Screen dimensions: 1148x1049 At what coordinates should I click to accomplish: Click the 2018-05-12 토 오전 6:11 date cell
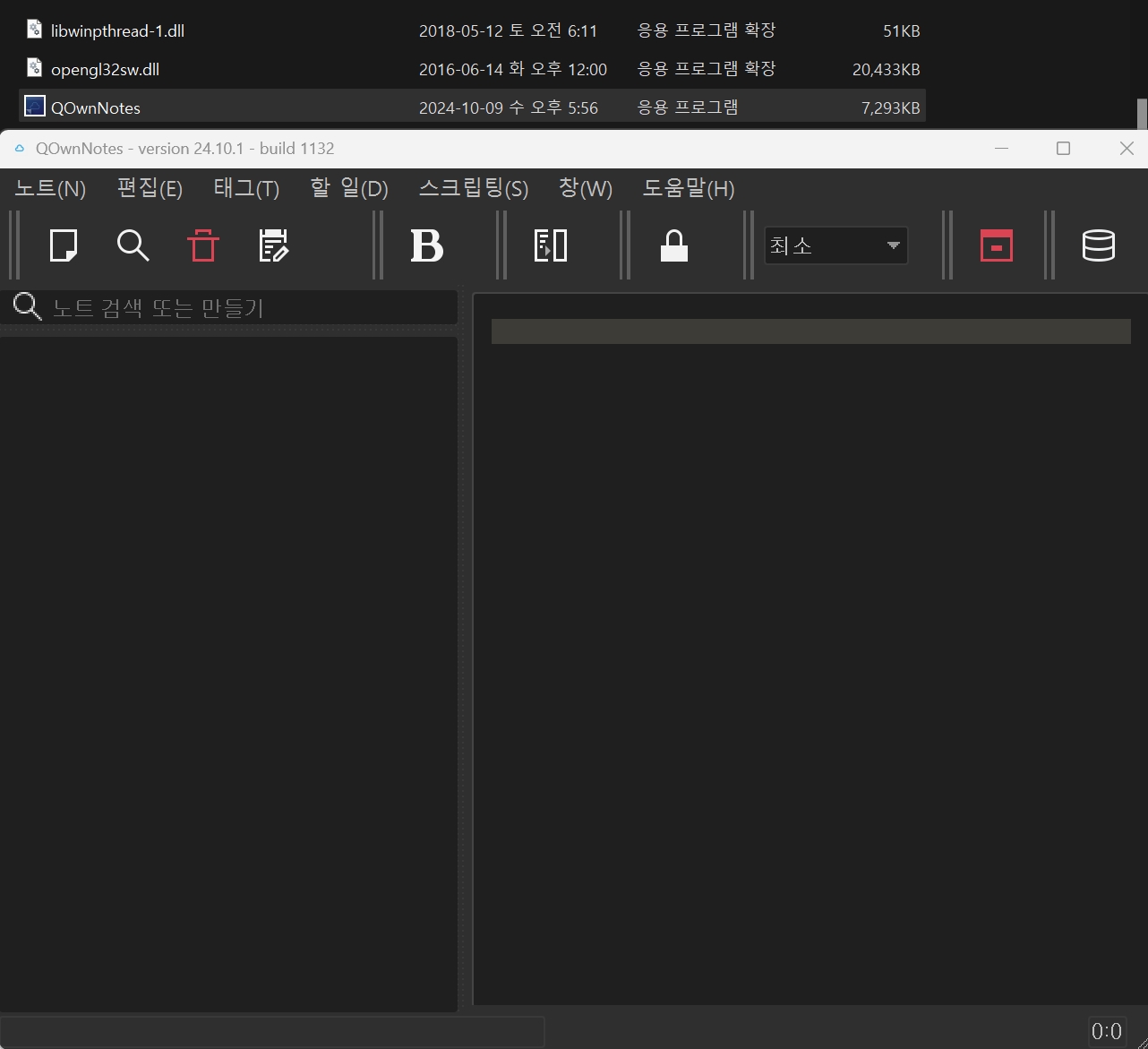[508, 30]
